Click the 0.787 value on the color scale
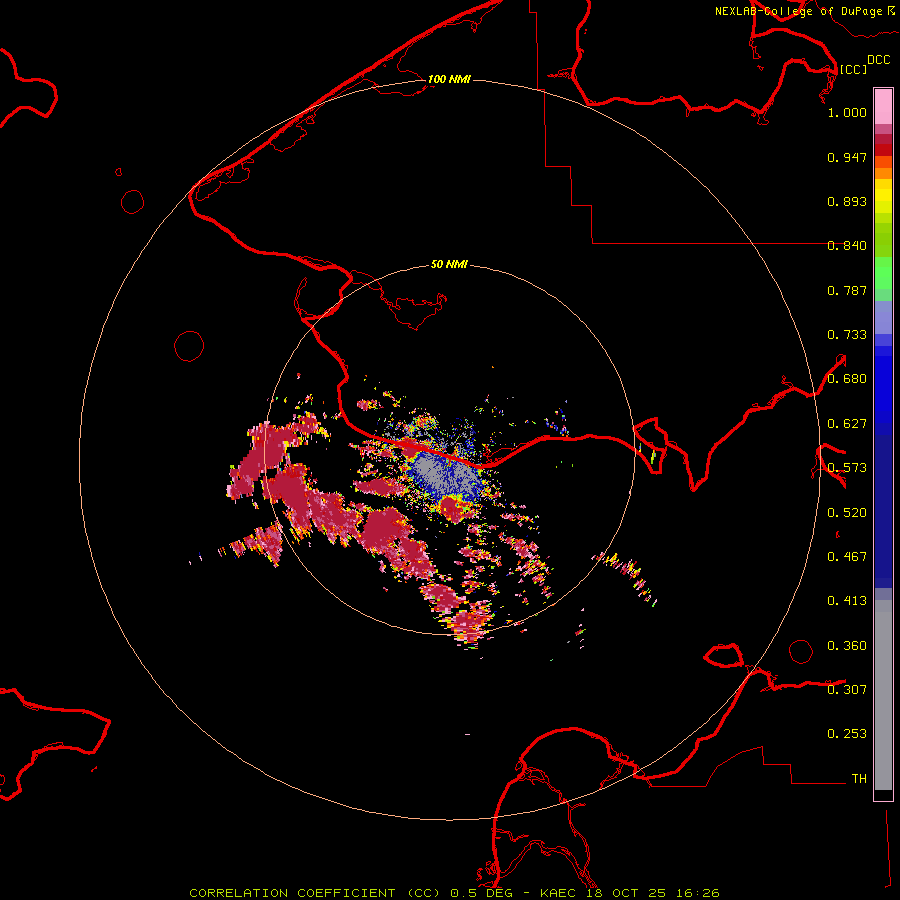 [x=847, y=290]
